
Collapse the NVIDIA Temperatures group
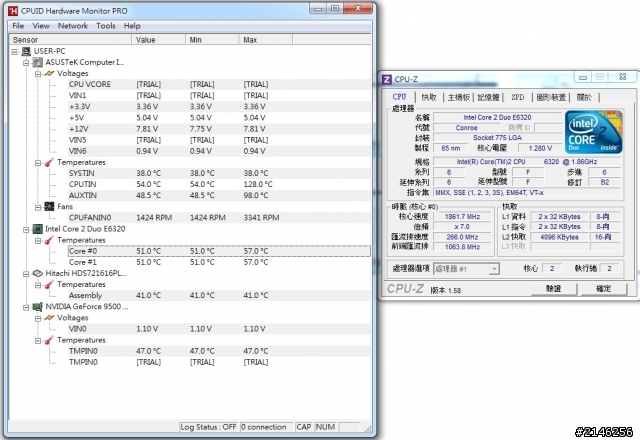coord(38,340)
